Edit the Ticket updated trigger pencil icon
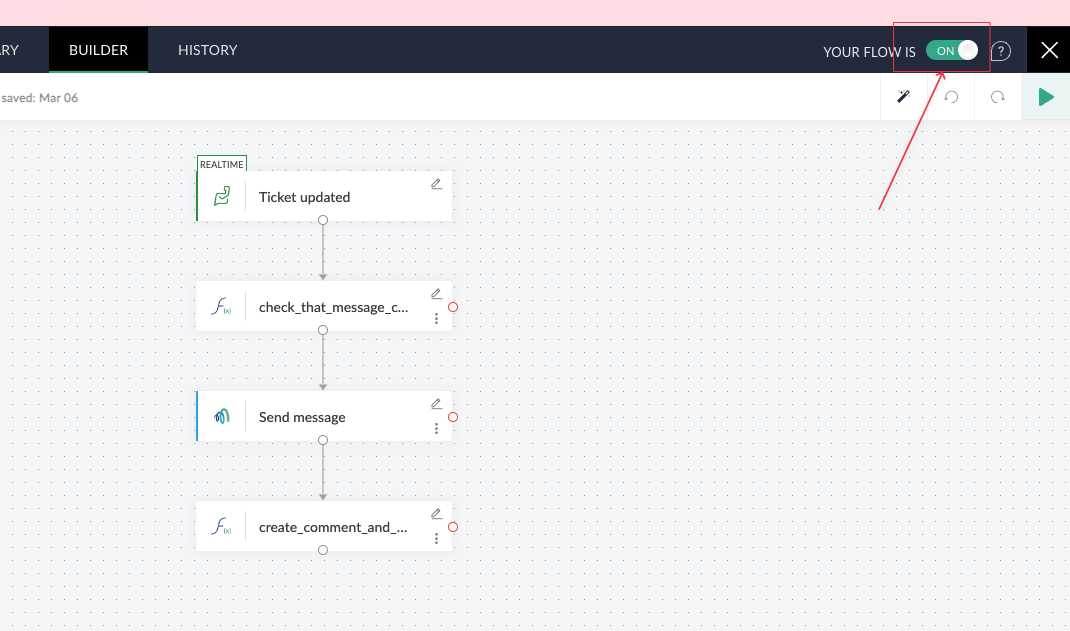This screenshot has height=631, width=1070. (436, 184)
